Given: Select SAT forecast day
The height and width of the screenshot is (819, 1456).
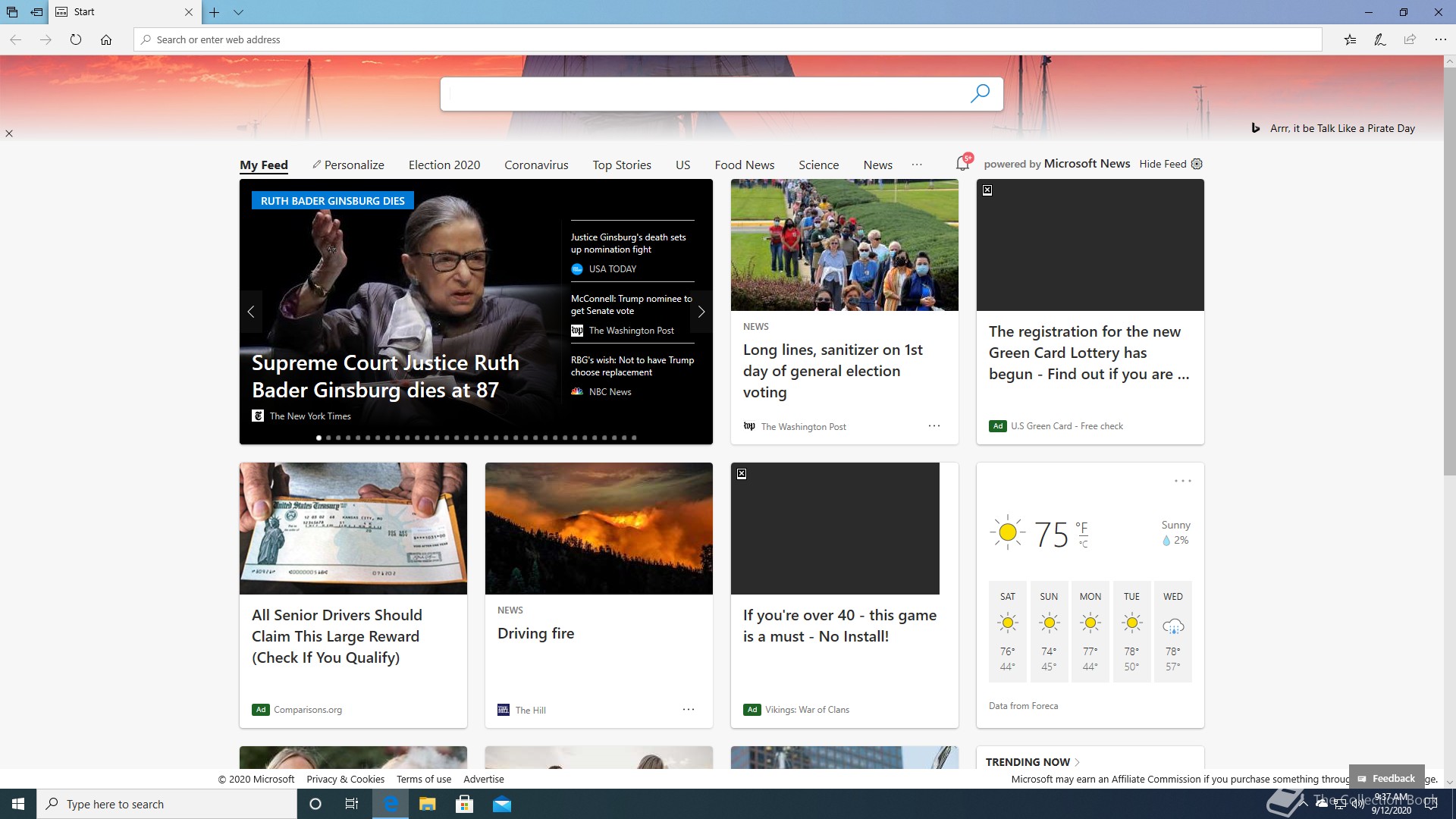Looking at the screenshot, I should click(x=1008, y=632).
